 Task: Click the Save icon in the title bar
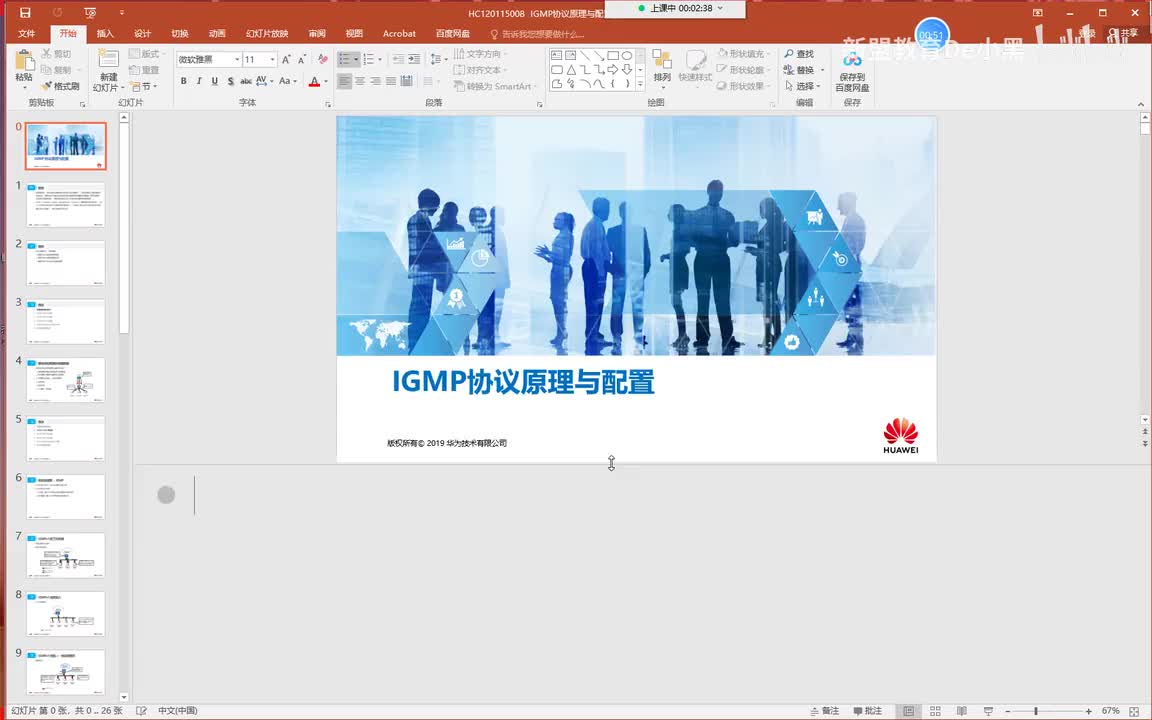click(25, 12)
